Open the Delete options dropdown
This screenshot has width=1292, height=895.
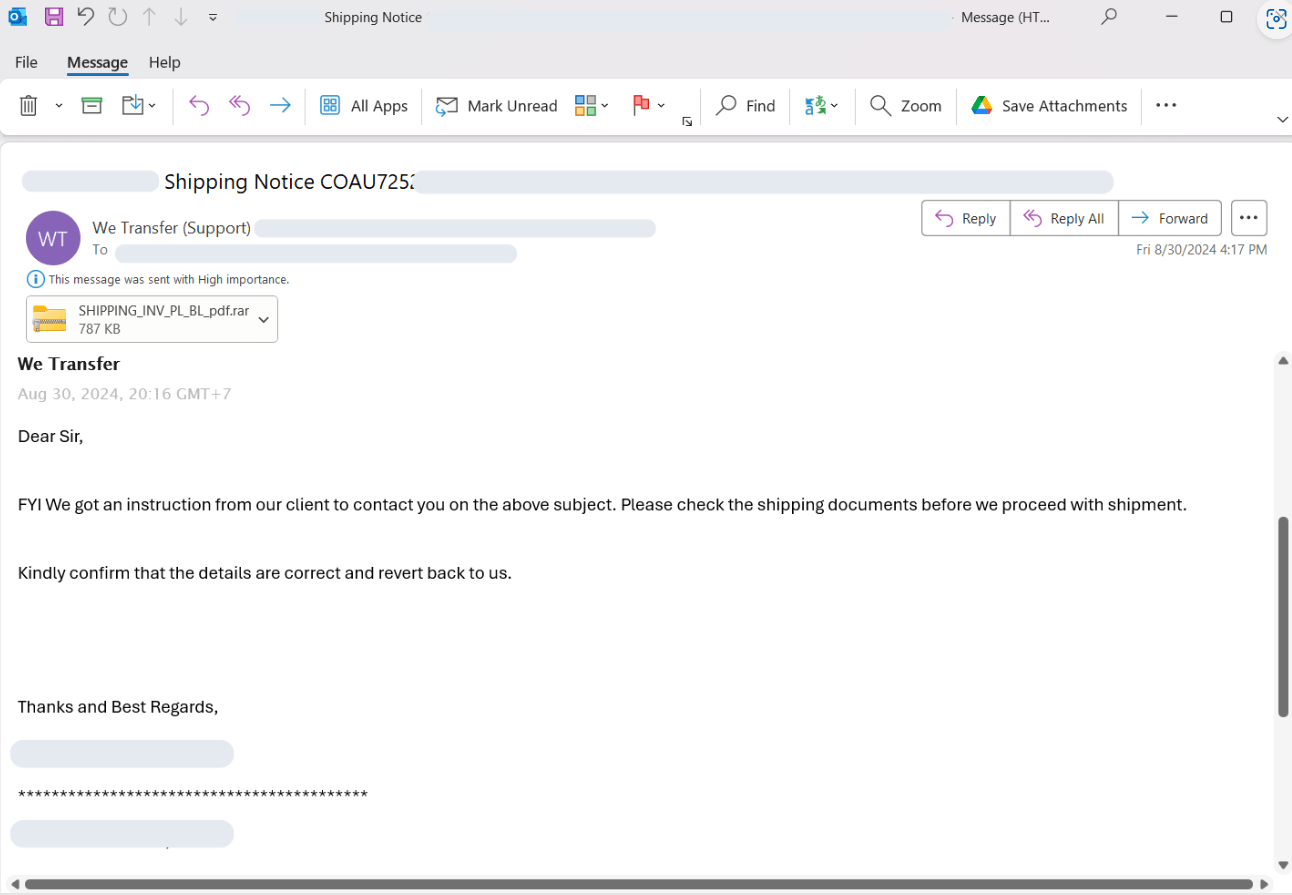[x=58, y=105]
